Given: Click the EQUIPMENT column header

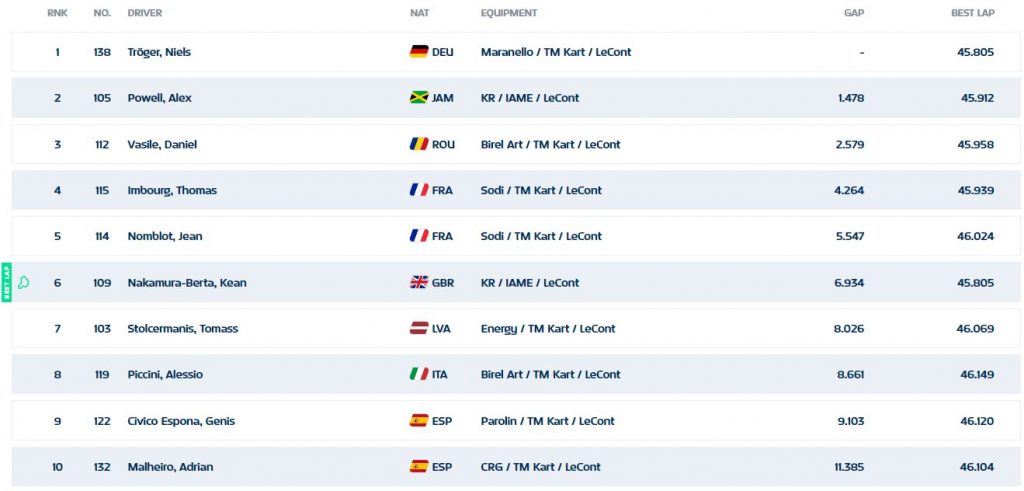Looking at the screenshot, I should (x=509, y=13).
